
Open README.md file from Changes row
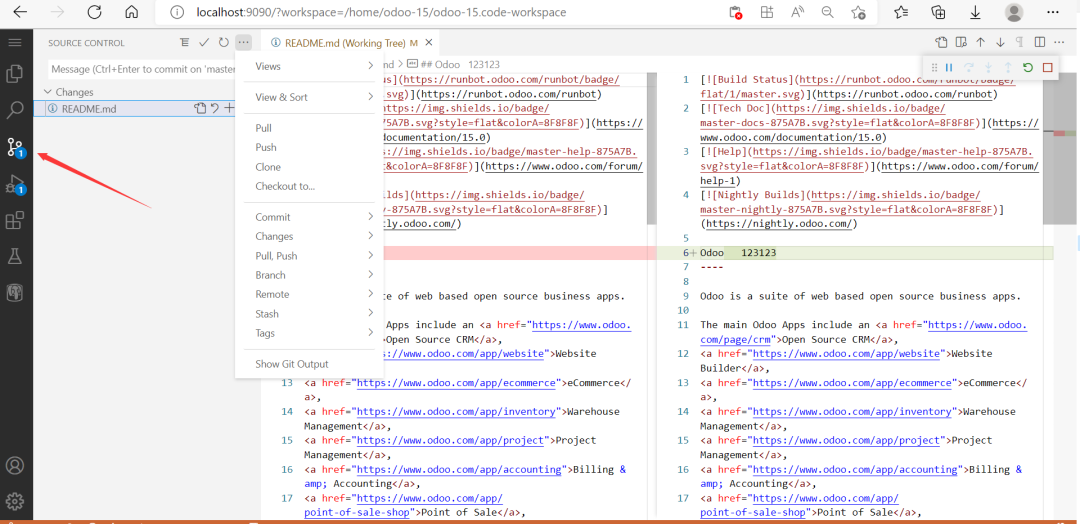[x=200, y=108]
